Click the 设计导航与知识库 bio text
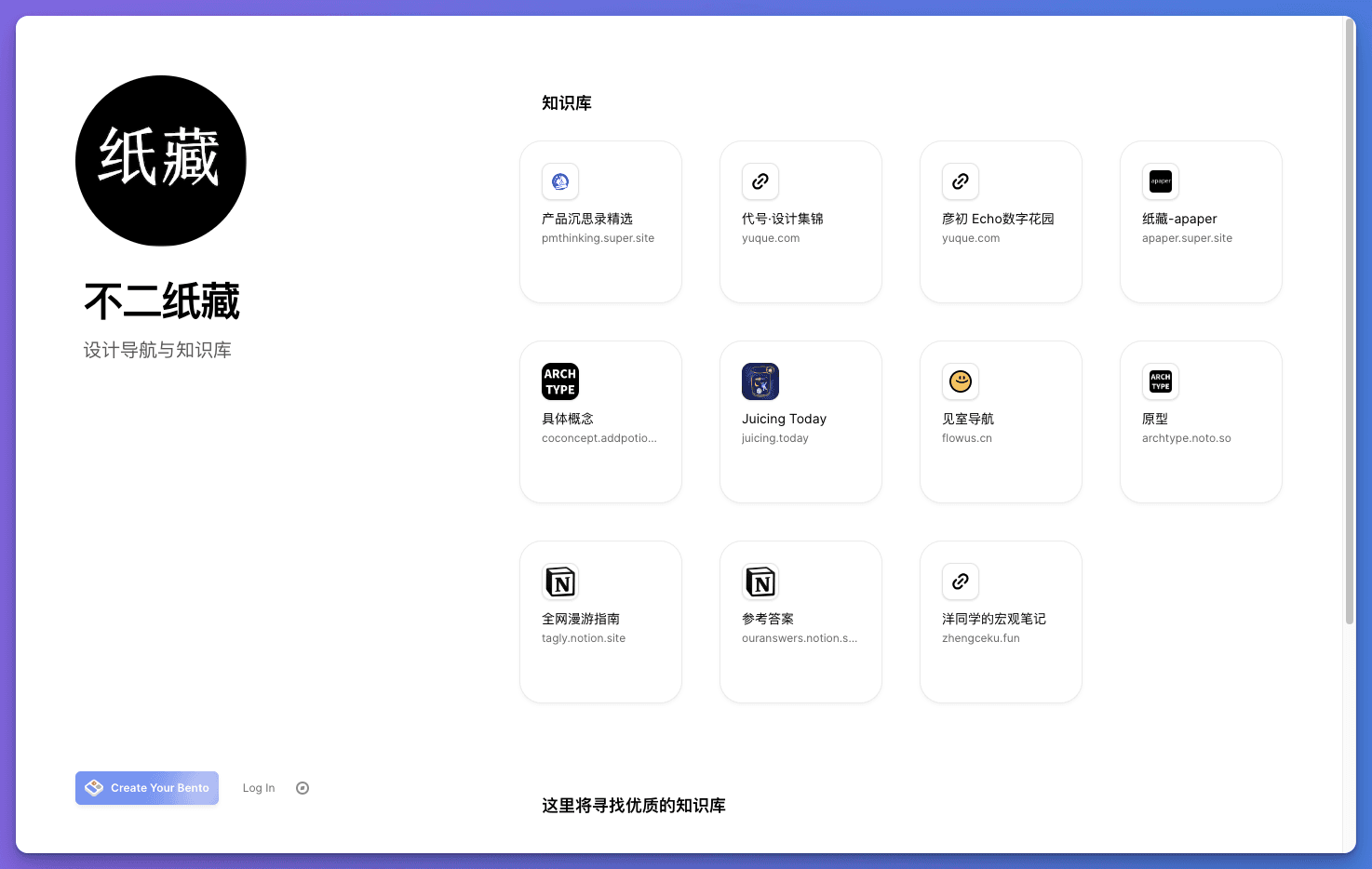 (157, 350)
